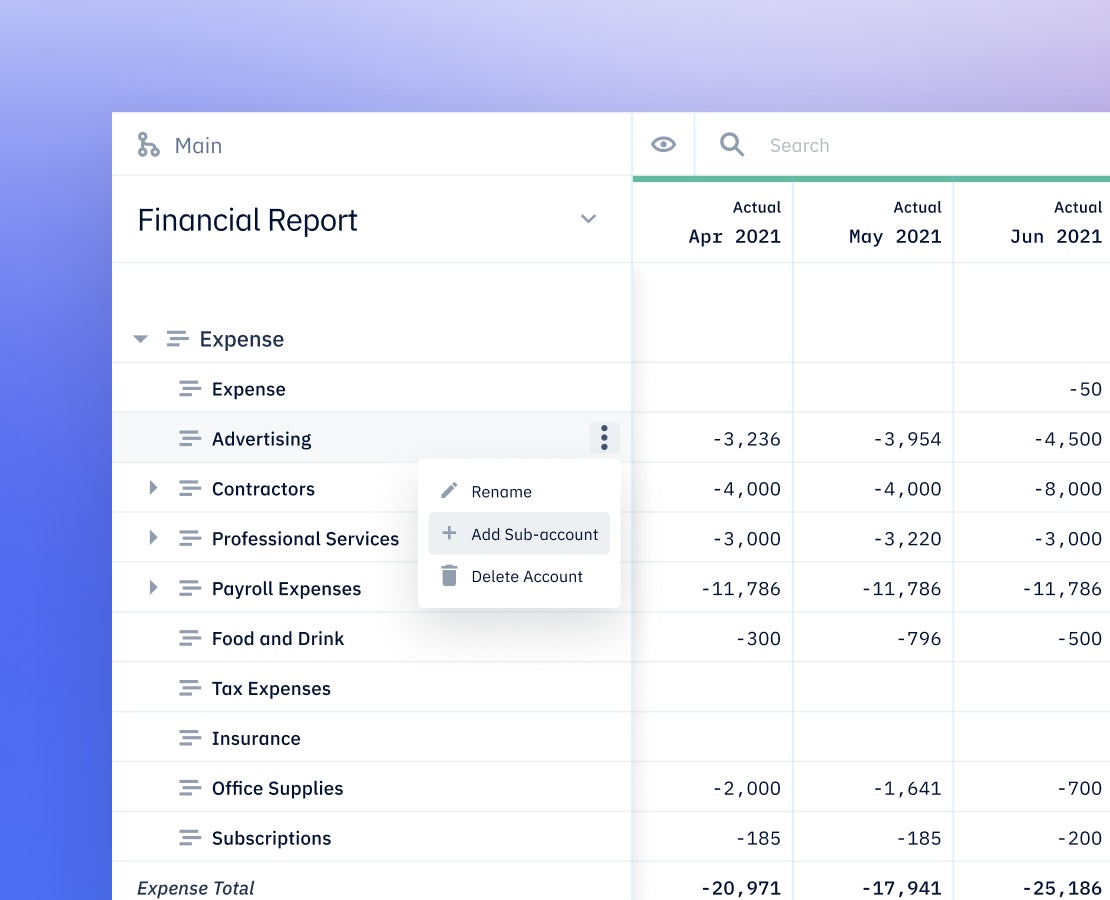The image size is (1110, 900).
Task: Select the Tax Expenses account
Action: click(x=271, y=688)
